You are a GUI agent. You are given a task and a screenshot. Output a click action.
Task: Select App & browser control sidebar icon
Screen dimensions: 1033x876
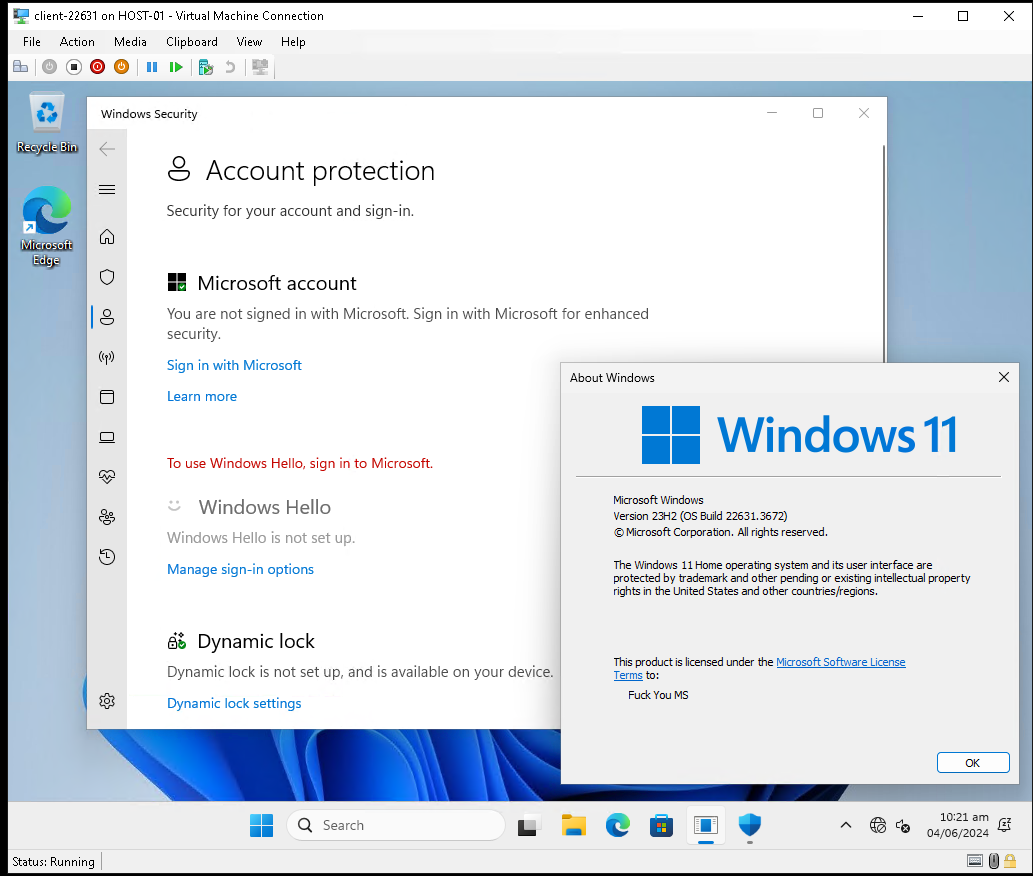107,397
